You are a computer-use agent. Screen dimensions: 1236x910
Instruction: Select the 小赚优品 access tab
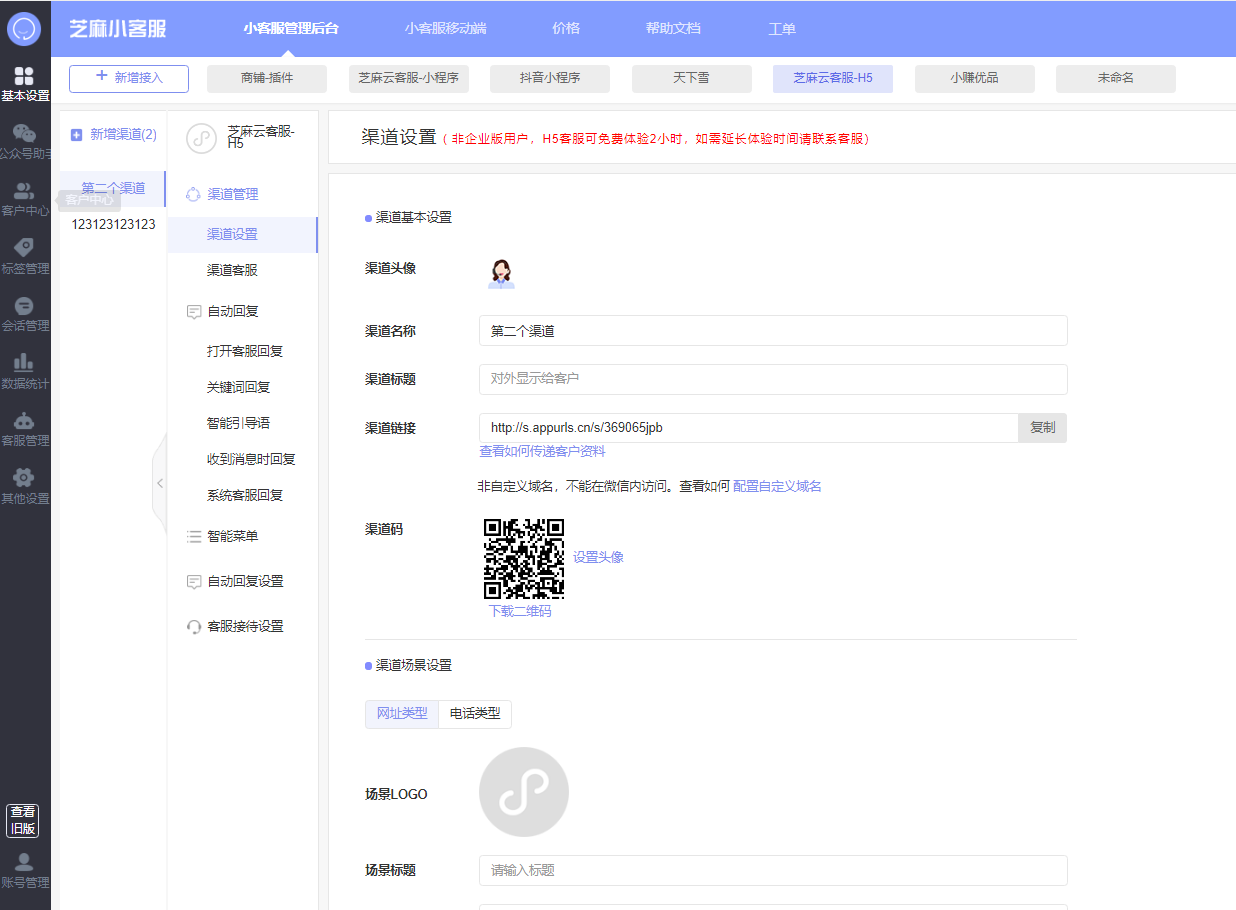coord(975,78)
